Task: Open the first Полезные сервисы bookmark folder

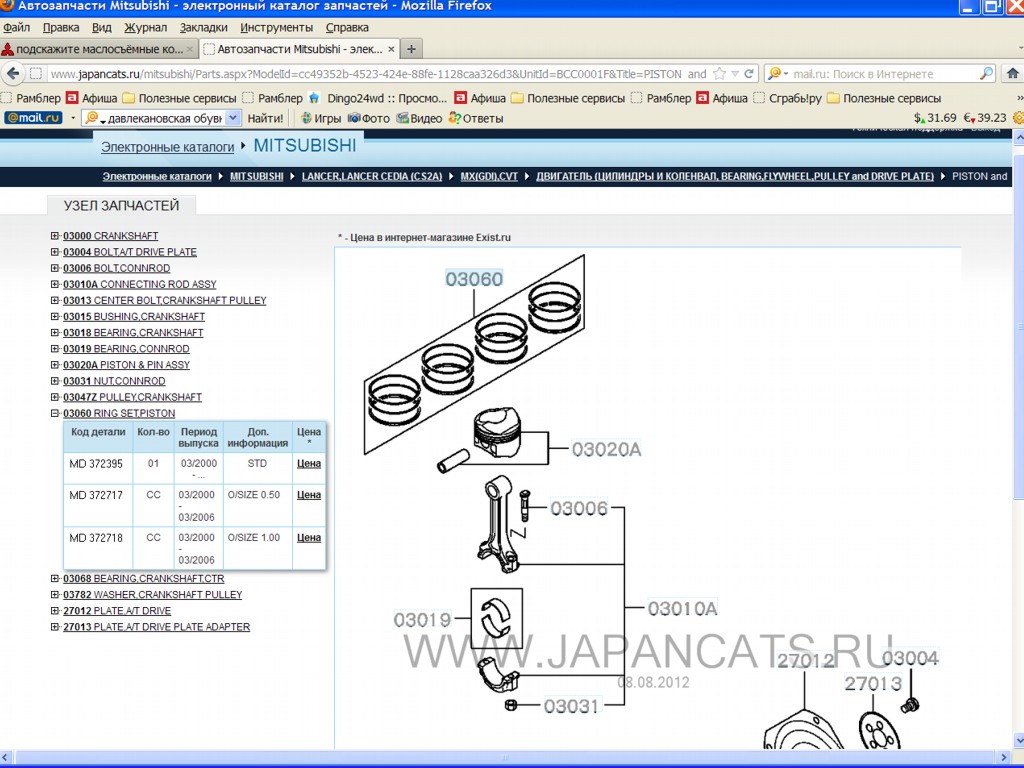Action: click(x=180, y=98)
